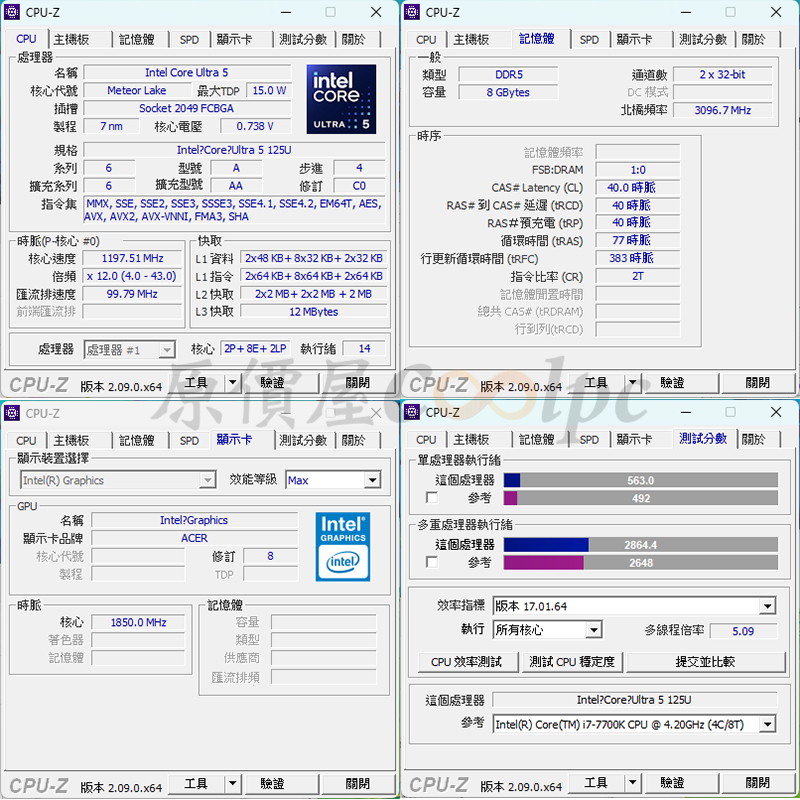Click 關閉 button in memory window
The width and height of the screenshot is (800, 800).
757,382
